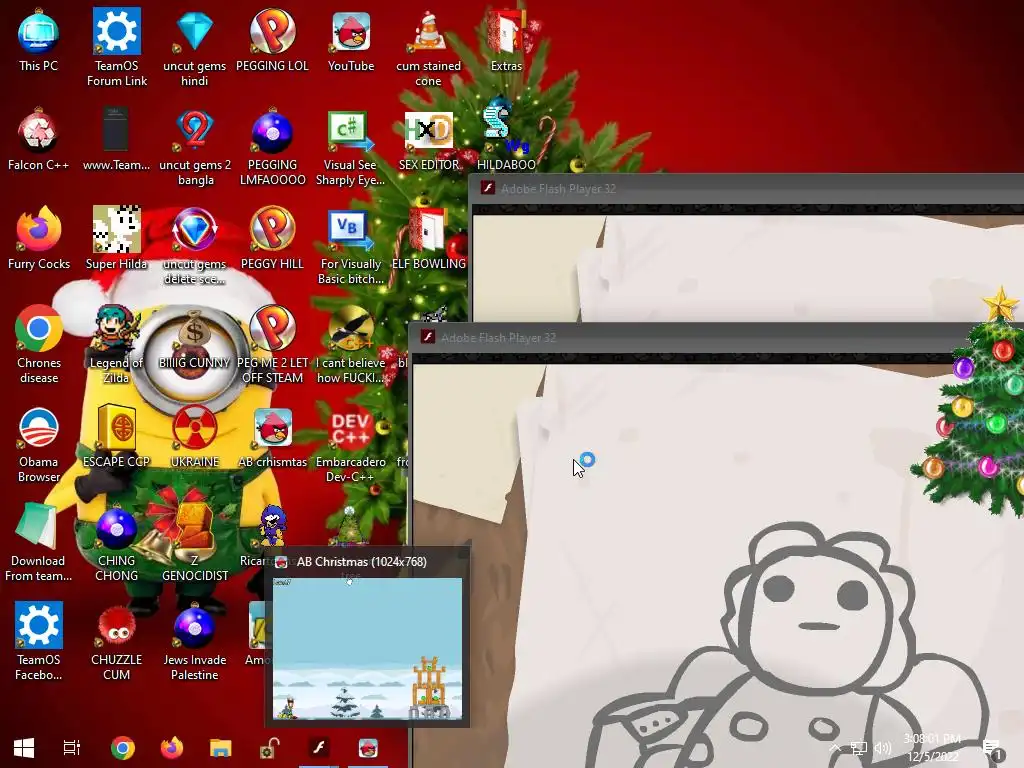Image resolution: width=1024 pixels, height=768 pixels.
Task: Open Task View from the taskbar
Action: 72,748
